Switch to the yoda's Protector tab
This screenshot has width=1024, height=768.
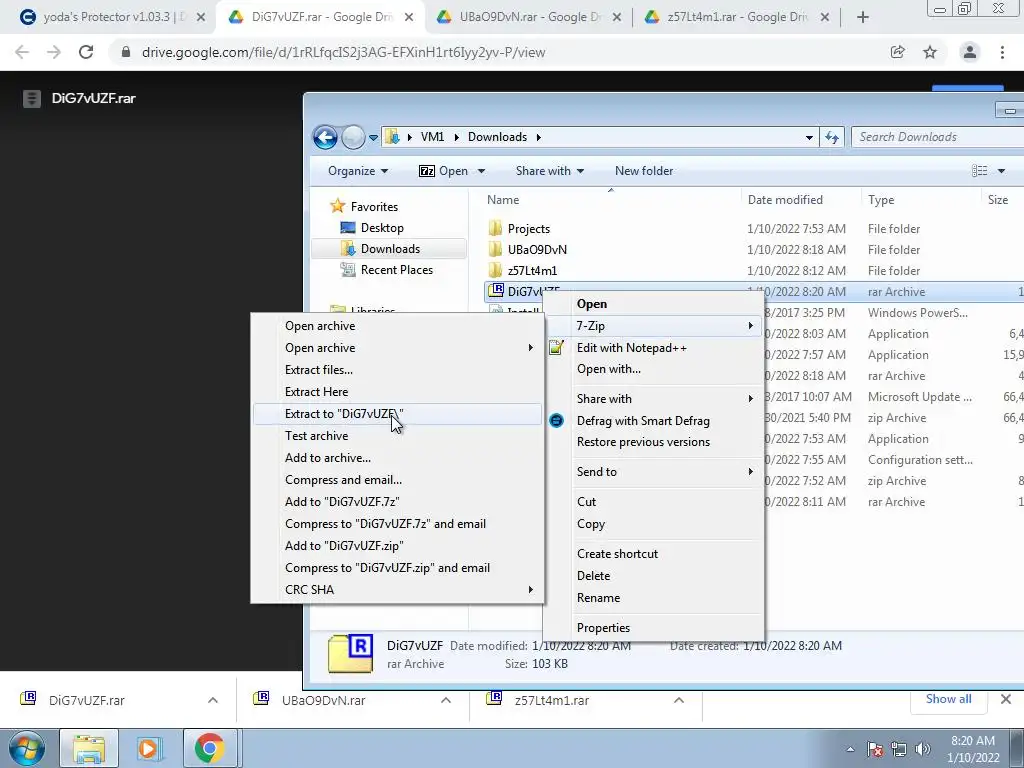coord(112,17)
